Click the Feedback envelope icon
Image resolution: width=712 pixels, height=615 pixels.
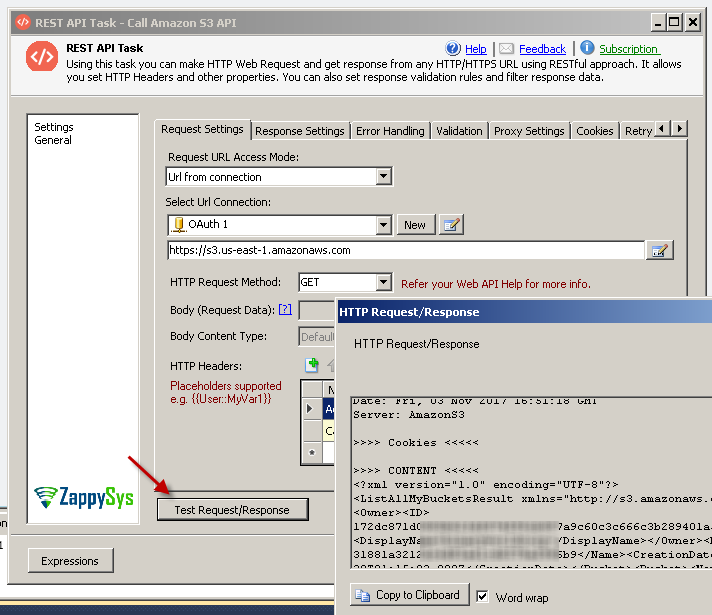pyautogui.click(x=506, y=49)
